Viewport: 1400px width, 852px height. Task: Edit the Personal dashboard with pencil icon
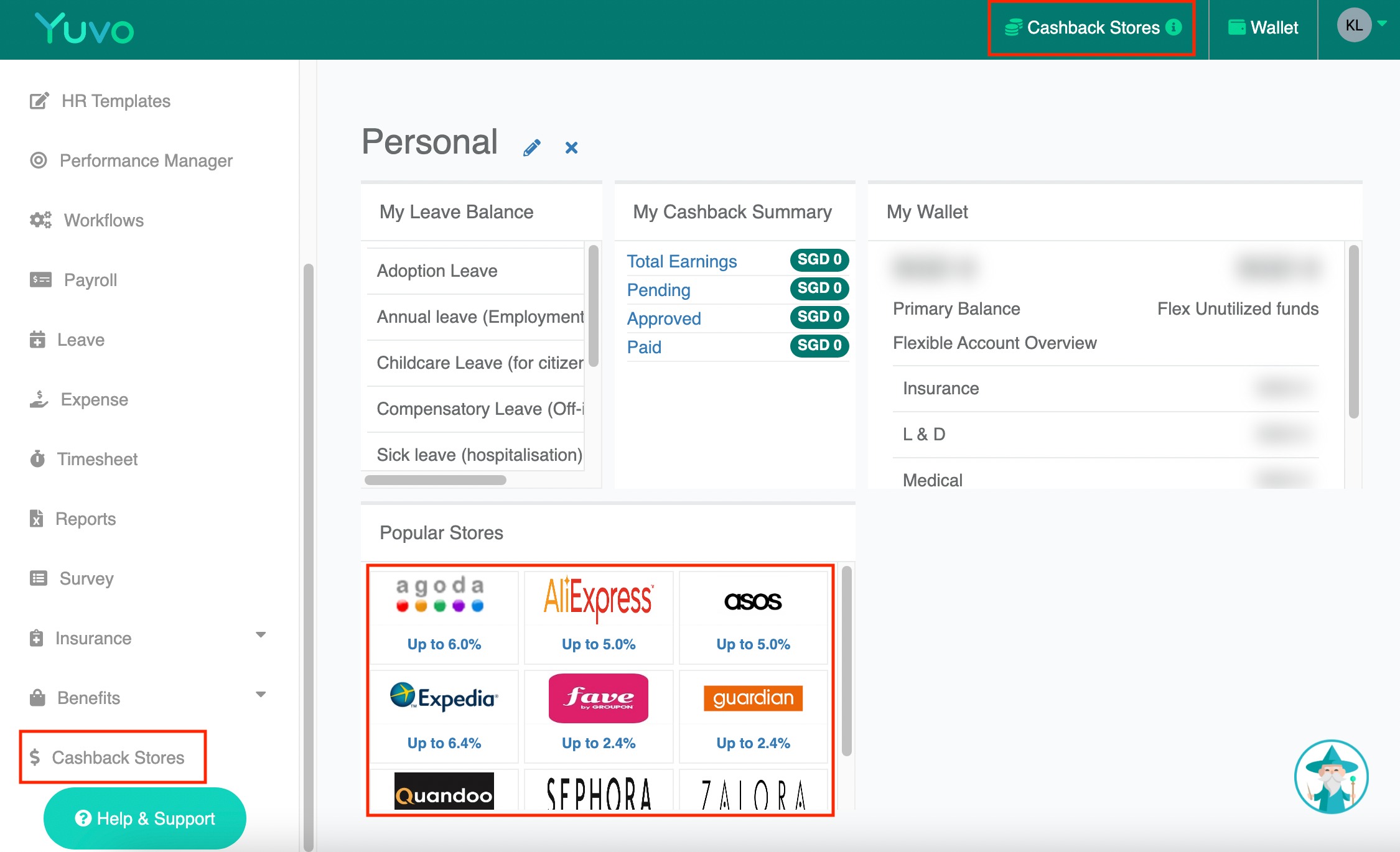pyautogui.click(x=531, y=147)
